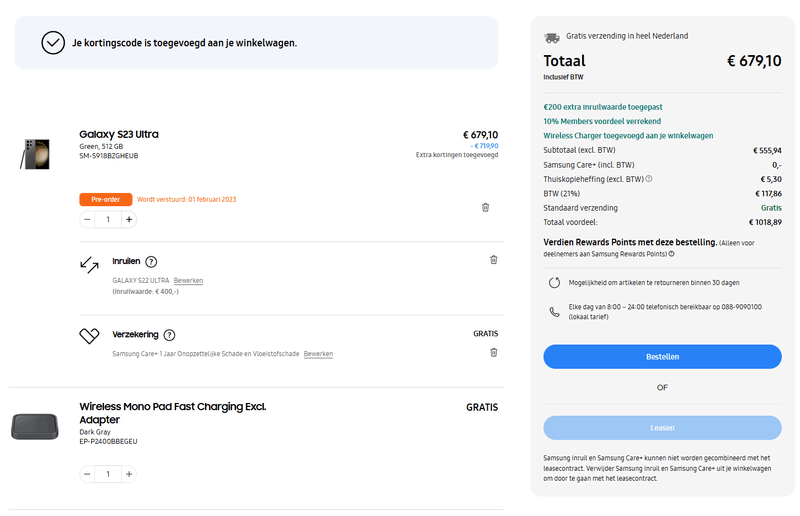Increase Galaxy S23 Ultra quantity
800x516 pixels.
click(x=129, y=219)
